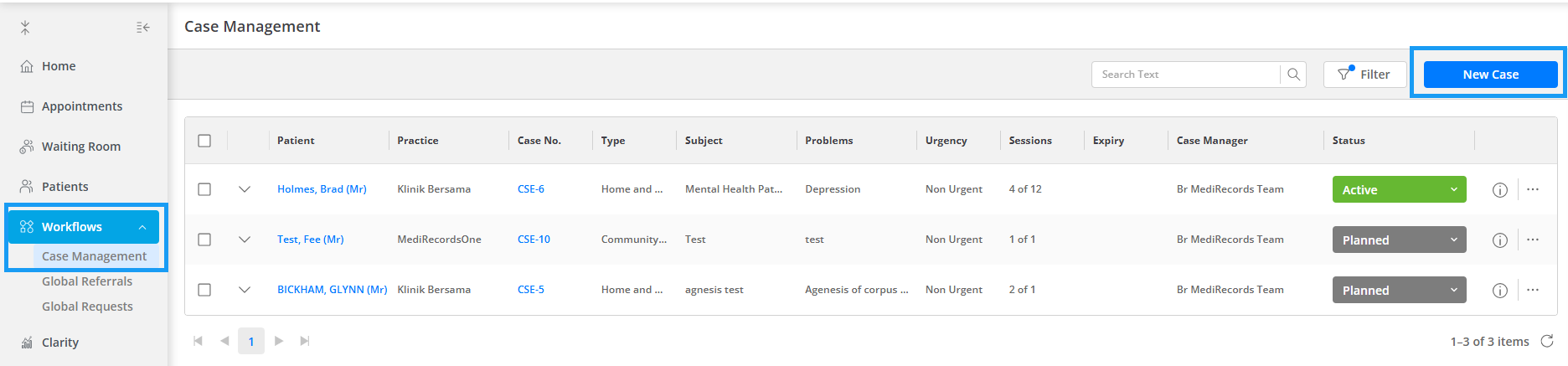Check the BICKHAM, GLYNN row checkbox

[204, 290]
